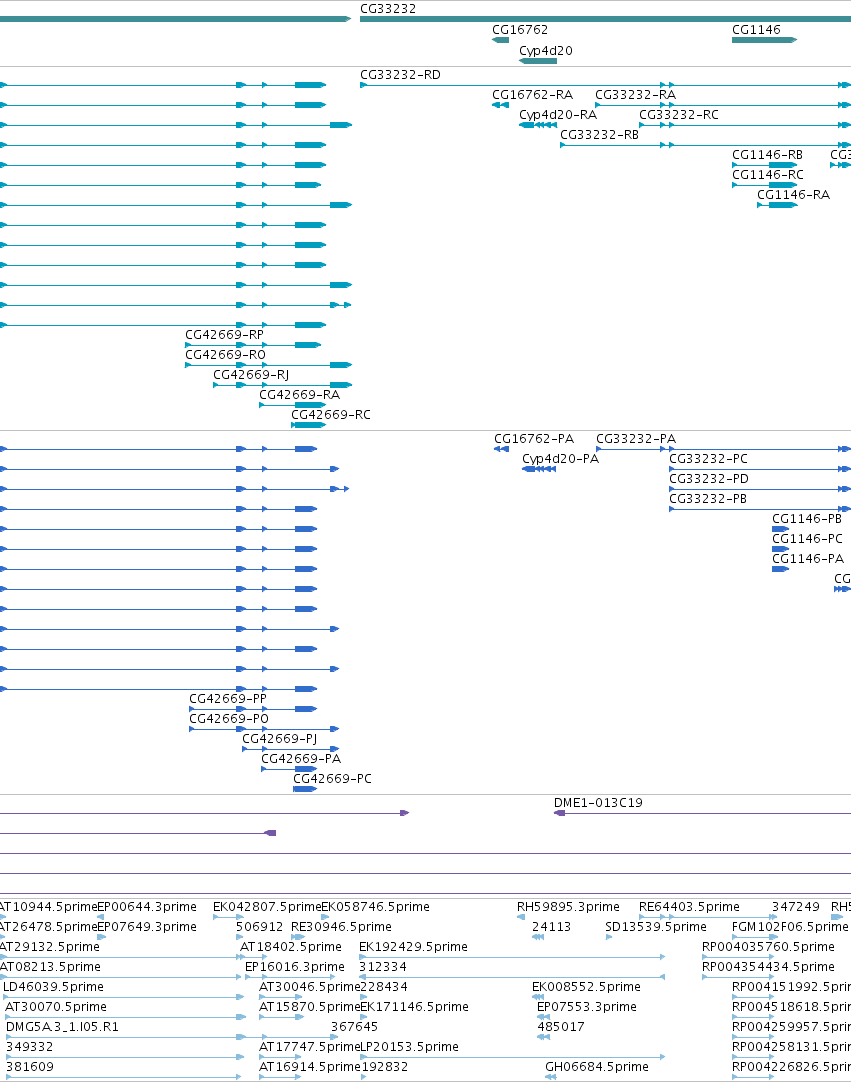Viewport: 851px width, 1082px height.
Task: Click transcript CG1146-RC
Action: [x=767, y=175]
